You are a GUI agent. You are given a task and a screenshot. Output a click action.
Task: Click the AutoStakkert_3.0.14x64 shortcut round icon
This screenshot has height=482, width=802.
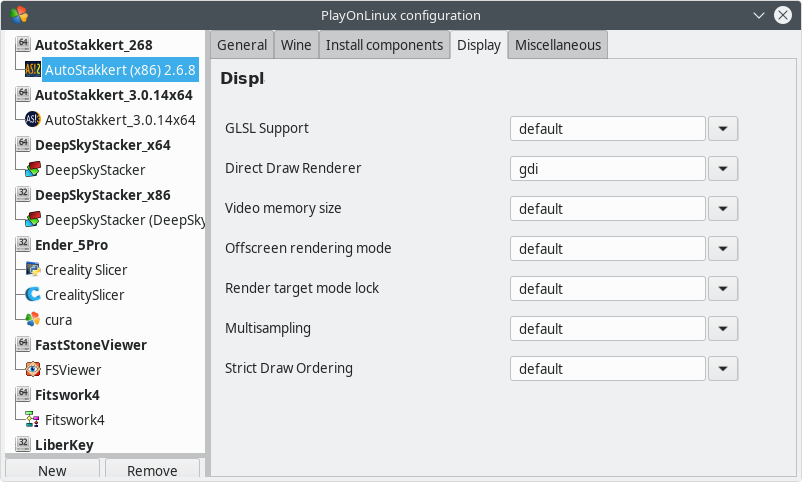[x=33, y=119]
